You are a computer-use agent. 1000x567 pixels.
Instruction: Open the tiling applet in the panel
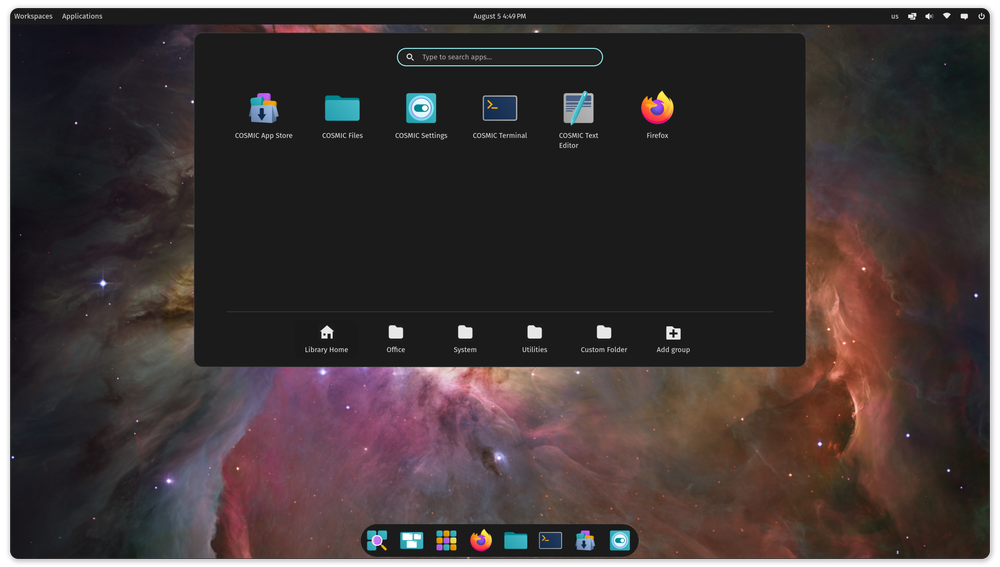click(912, 17)
